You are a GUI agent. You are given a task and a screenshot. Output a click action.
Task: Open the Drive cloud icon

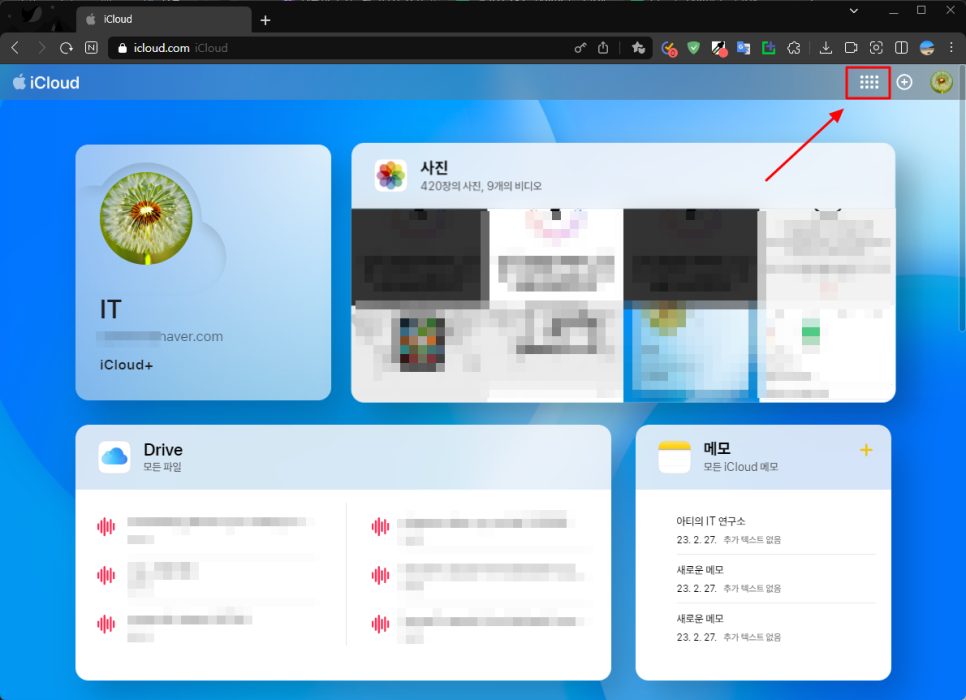(x=114, y=457)
